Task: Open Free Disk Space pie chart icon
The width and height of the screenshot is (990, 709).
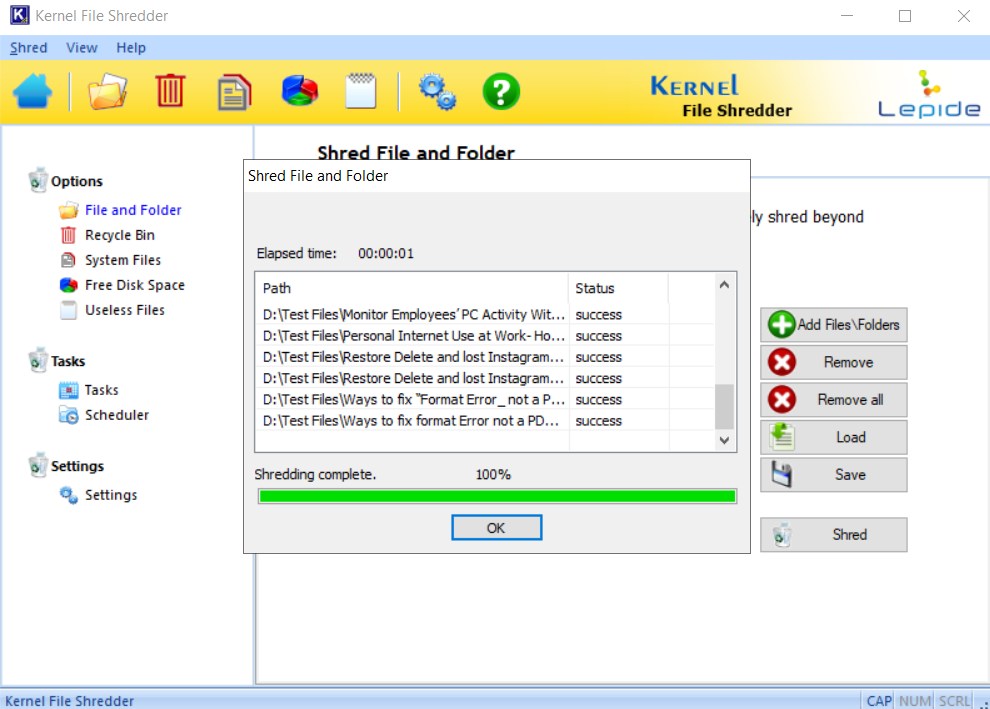Action: click(299, 90)
